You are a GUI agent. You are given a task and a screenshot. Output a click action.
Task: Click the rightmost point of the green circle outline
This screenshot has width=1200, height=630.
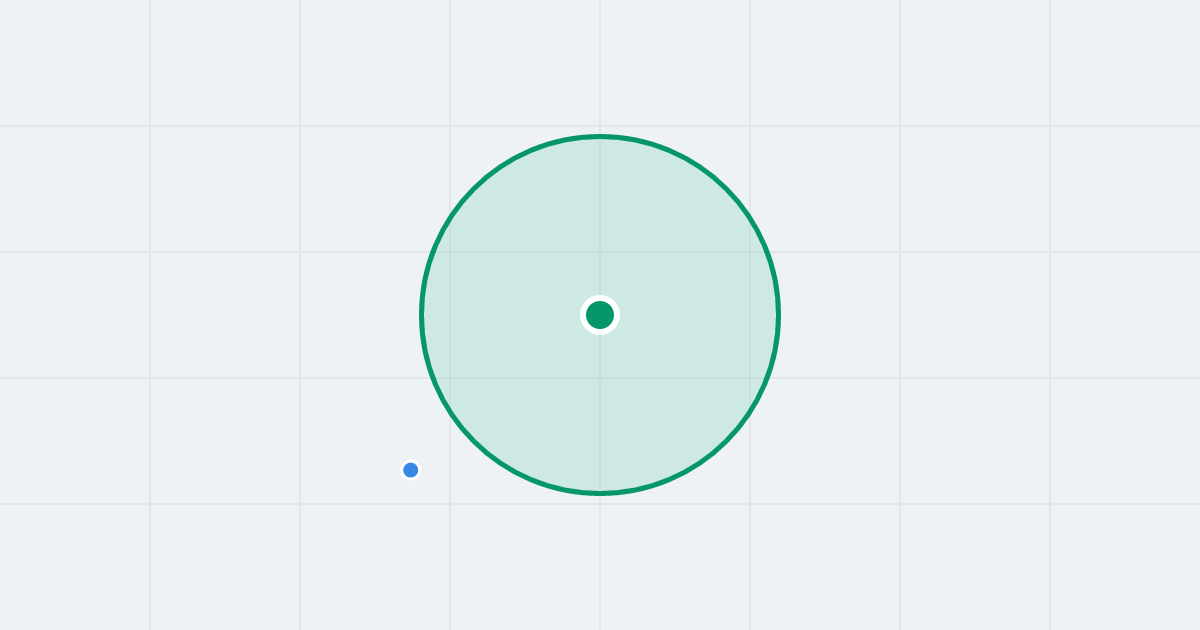coord(778,315)
